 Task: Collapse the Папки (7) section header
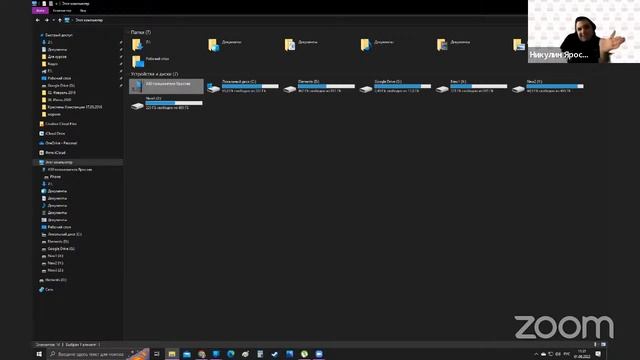(x=140, y=32)
